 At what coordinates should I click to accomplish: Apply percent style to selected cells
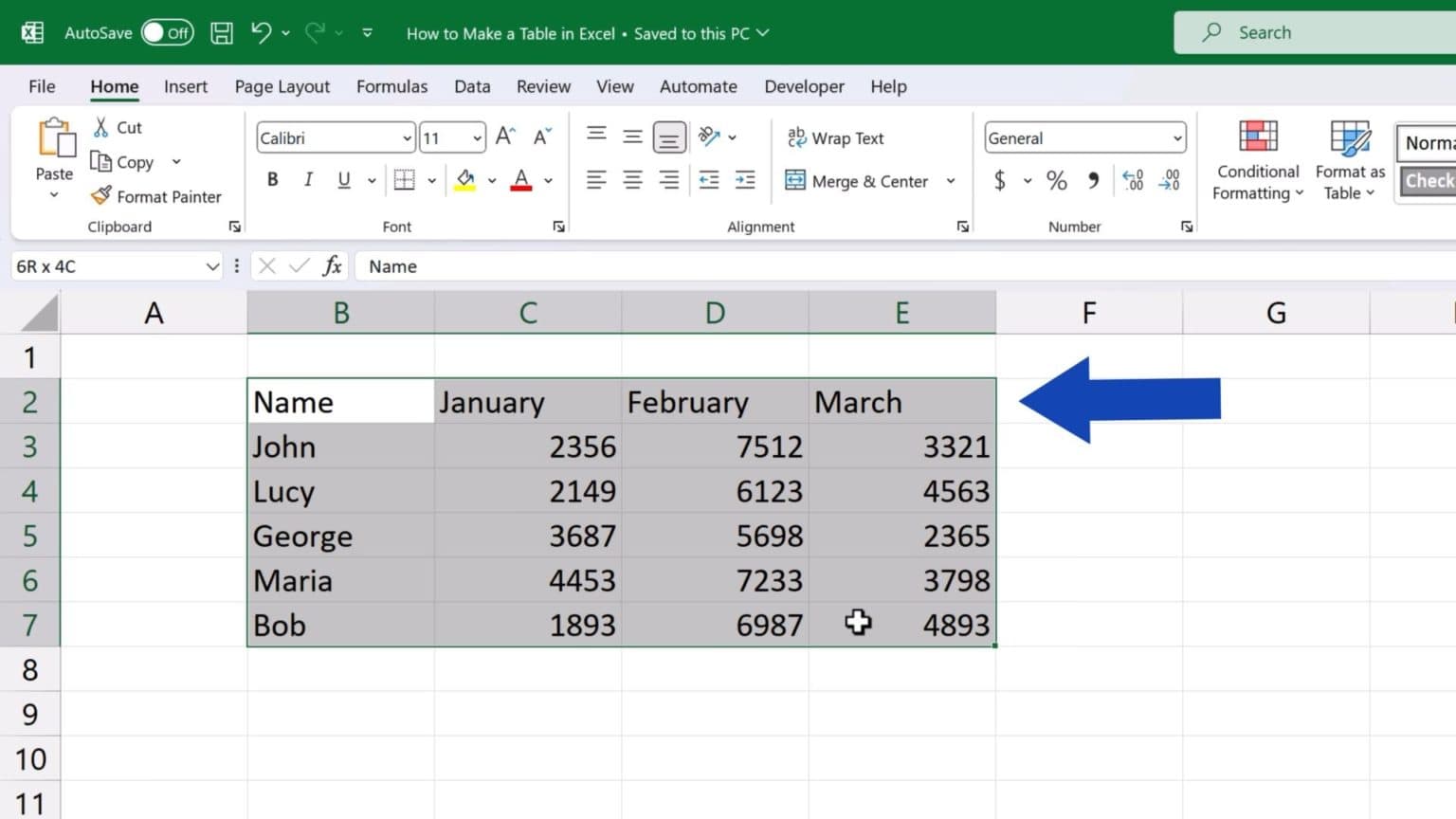click(1056, 180)
